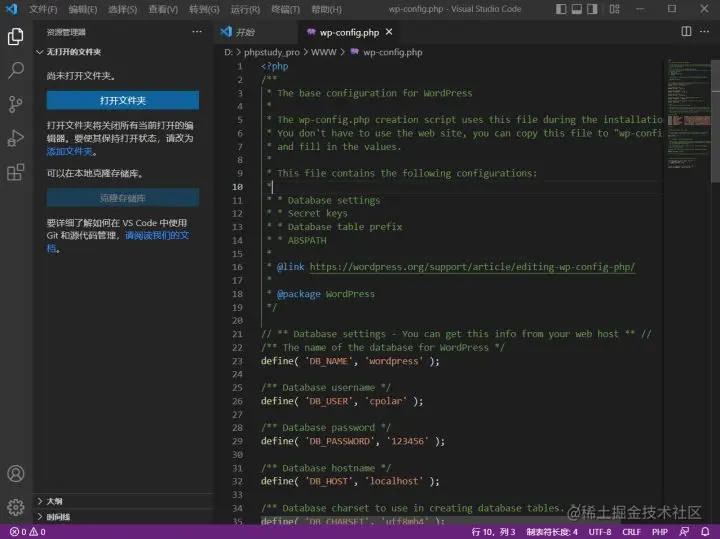720x539 pixels.
Task: Open the 转到(G) menu
Action: point(204,9)
